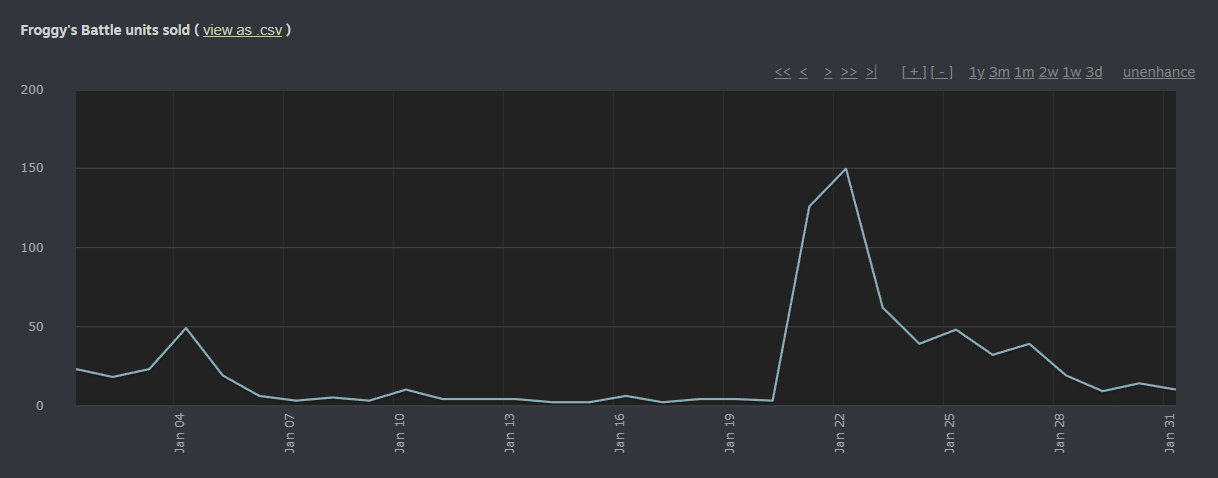
Task: Click the Jan 04 spike on the line
Action: point(186,328)
